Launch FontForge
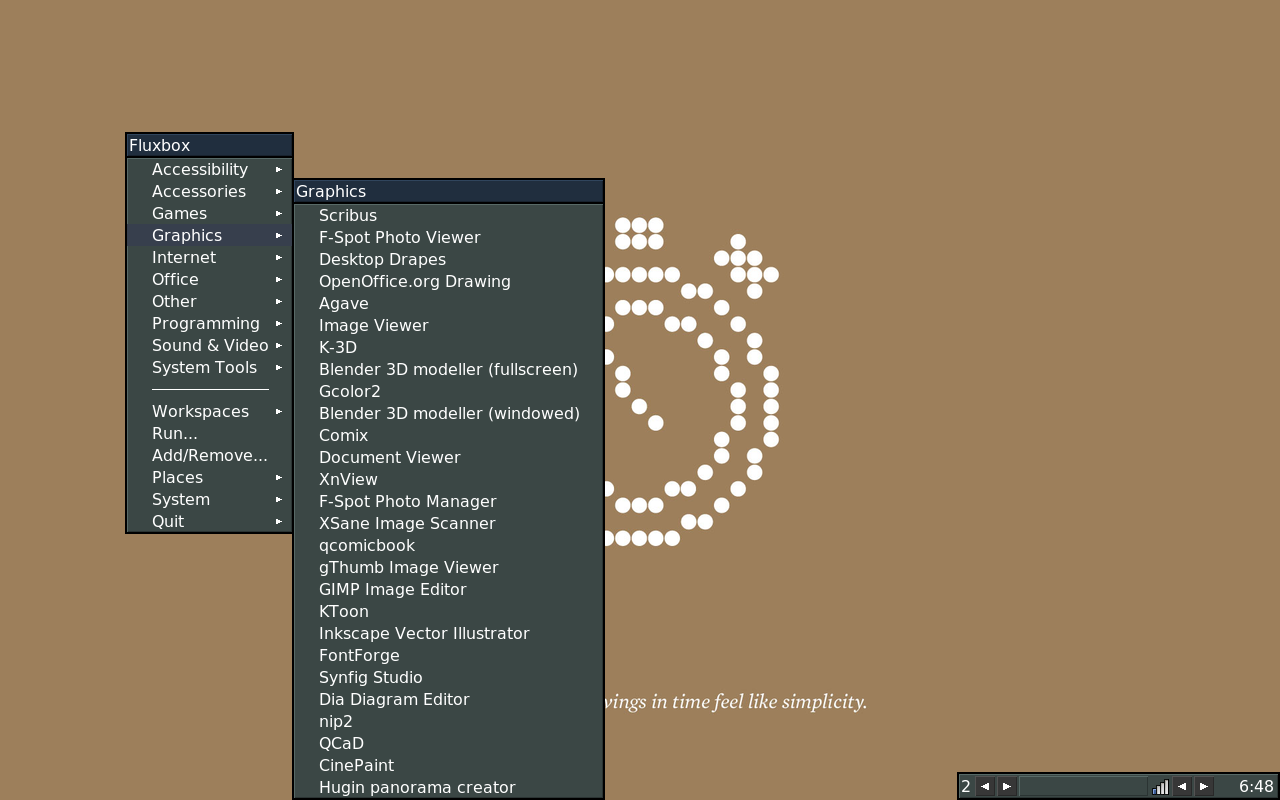The width and height of the screenshot is (1280, 800). [x=448, y=655]
